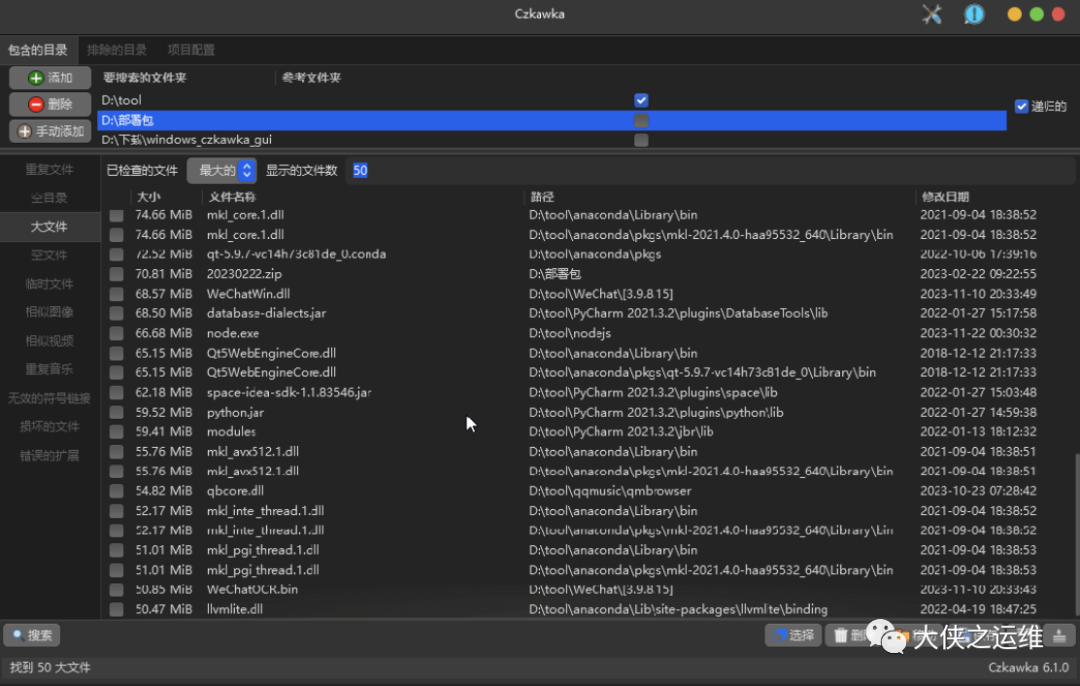The image size is (1080, 686).
Task: Open the 空文件 tool in sidebar
Action: (x=50, y=256)
